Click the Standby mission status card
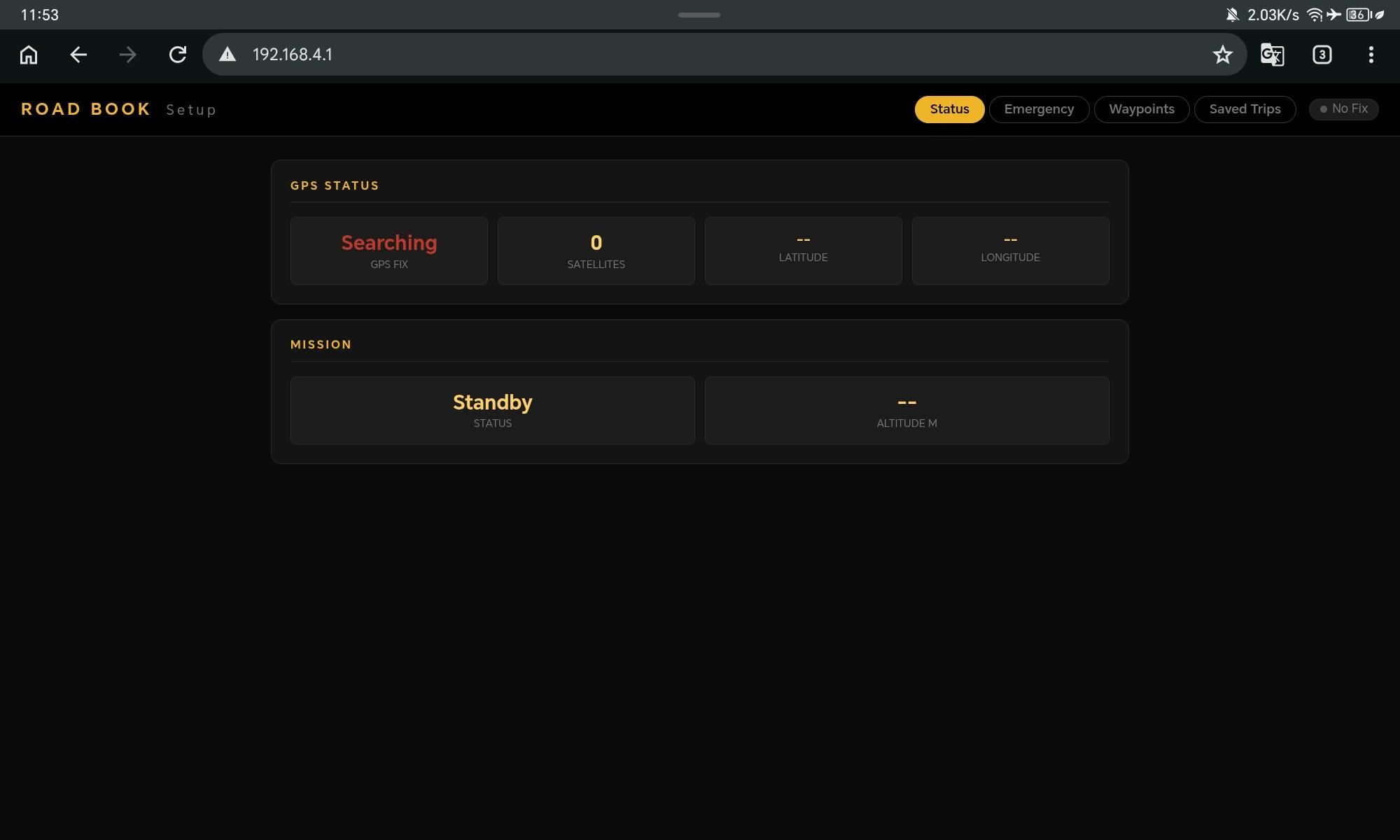This screenshot has width=1400, height=840. pyautogui.click(x=493, y=410)
